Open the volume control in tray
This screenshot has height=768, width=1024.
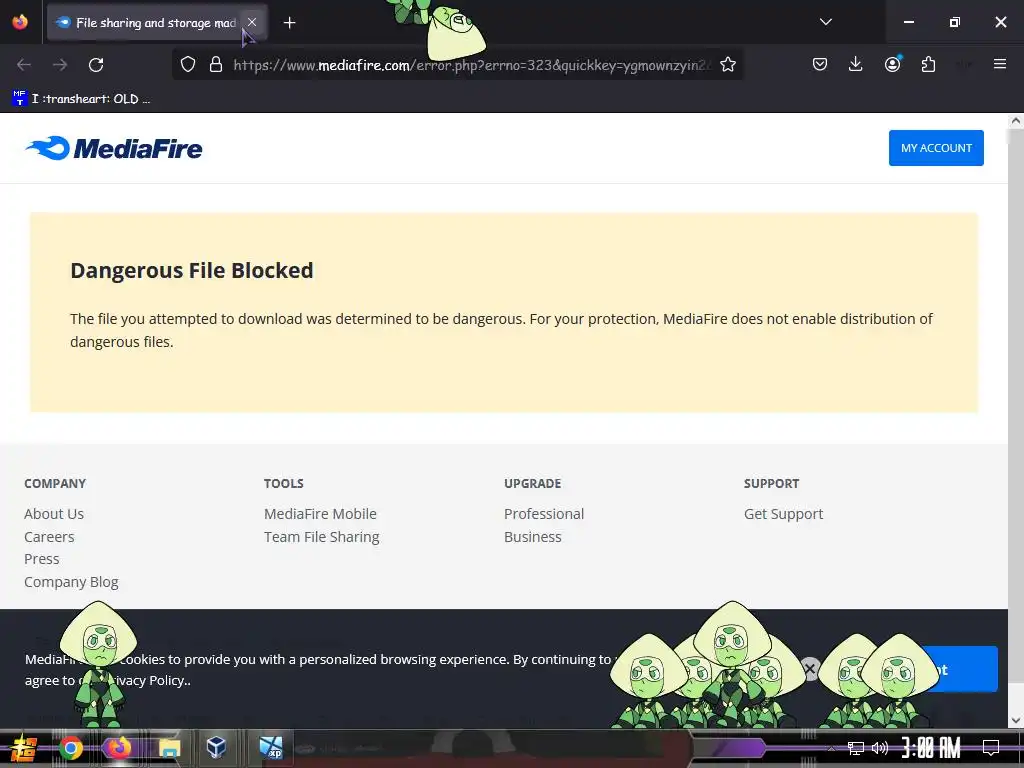tap(880, 748)
